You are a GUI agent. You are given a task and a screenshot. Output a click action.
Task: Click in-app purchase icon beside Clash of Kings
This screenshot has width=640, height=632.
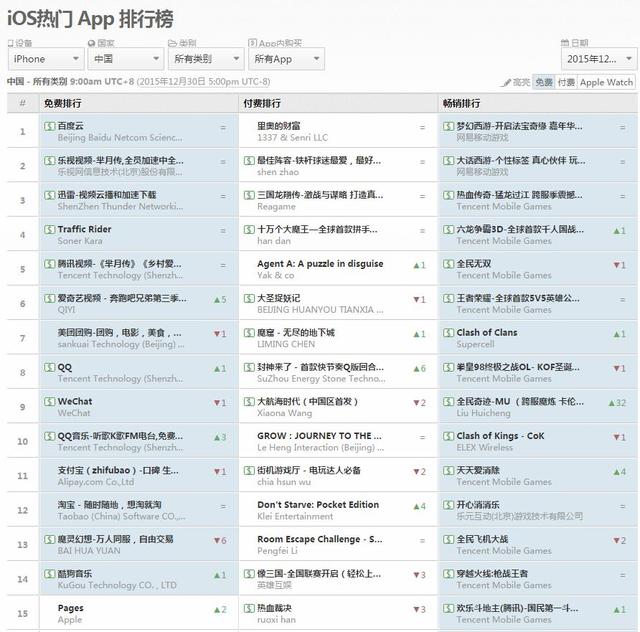pos(449,436)
